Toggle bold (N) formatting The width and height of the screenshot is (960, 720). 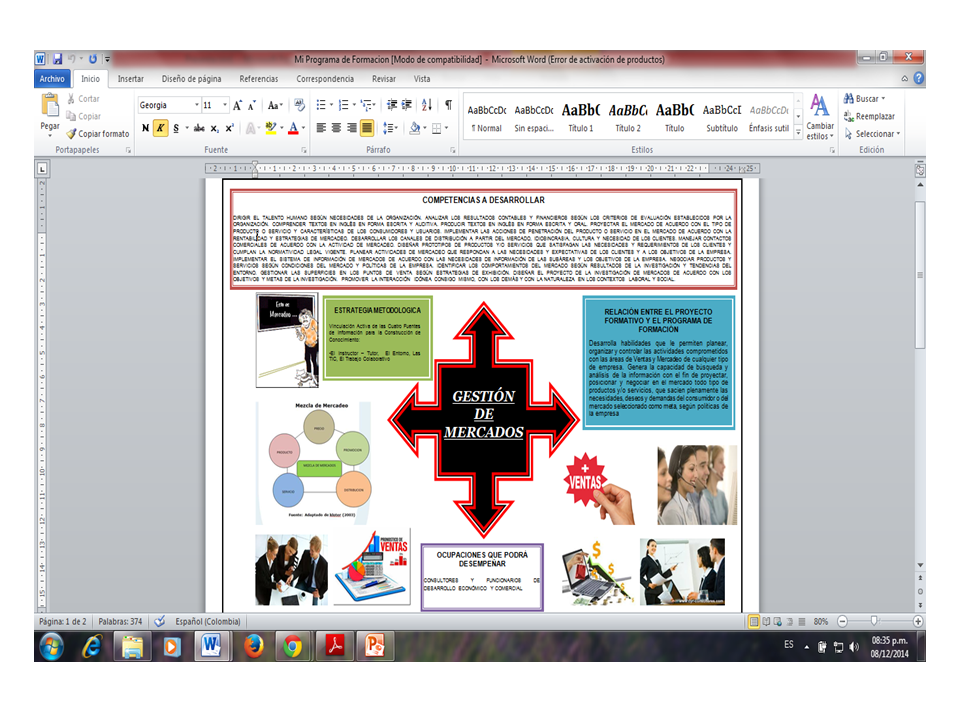coord(145,128)
